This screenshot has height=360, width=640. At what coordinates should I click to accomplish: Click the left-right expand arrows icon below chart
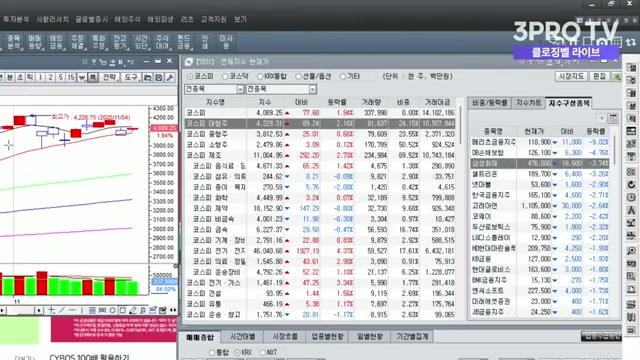click(173, 310)
